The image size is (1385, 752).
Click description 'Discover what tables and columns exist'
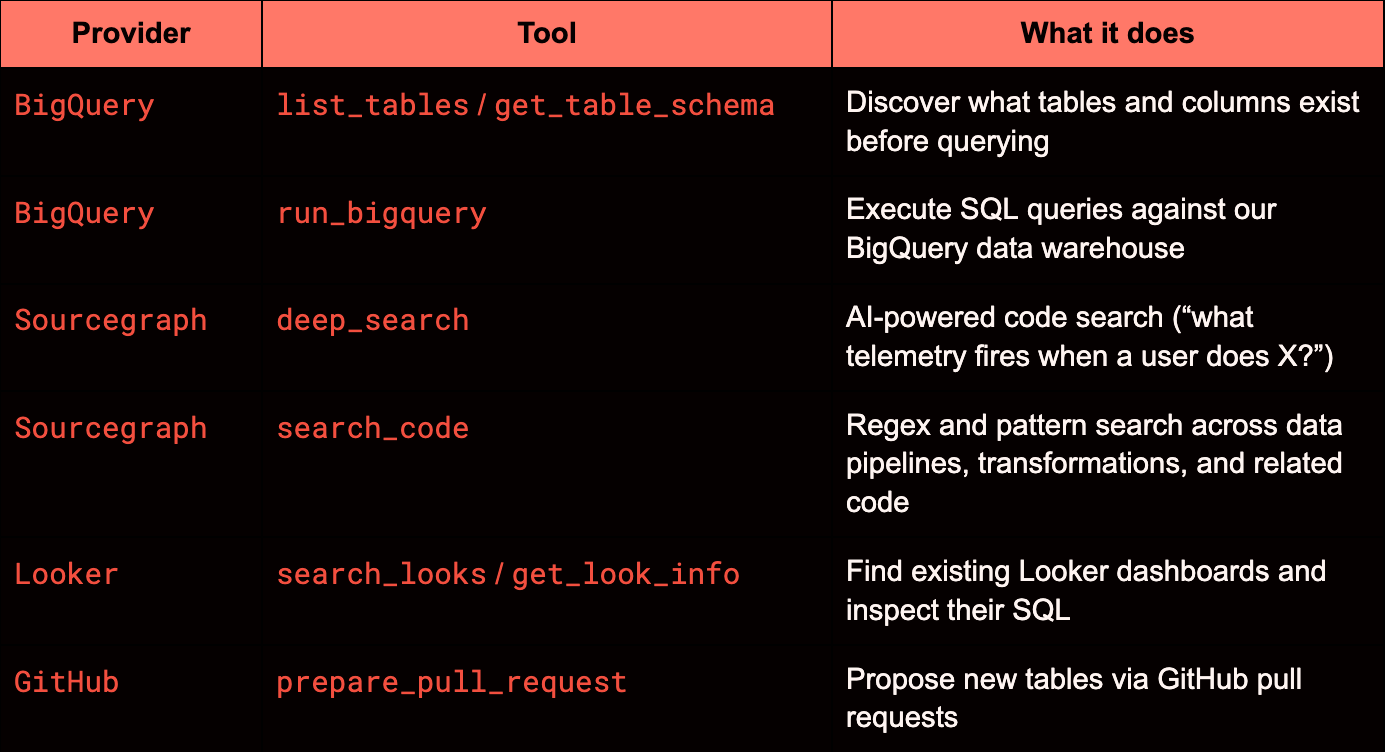1103,102
